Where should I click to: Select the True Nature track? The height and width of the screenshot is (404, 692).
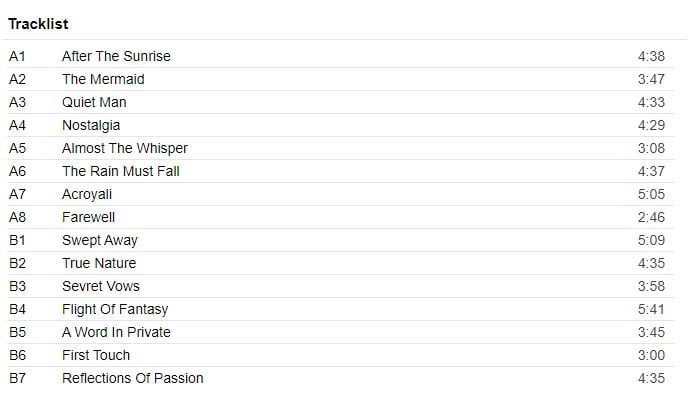click(x=99, y=263)
